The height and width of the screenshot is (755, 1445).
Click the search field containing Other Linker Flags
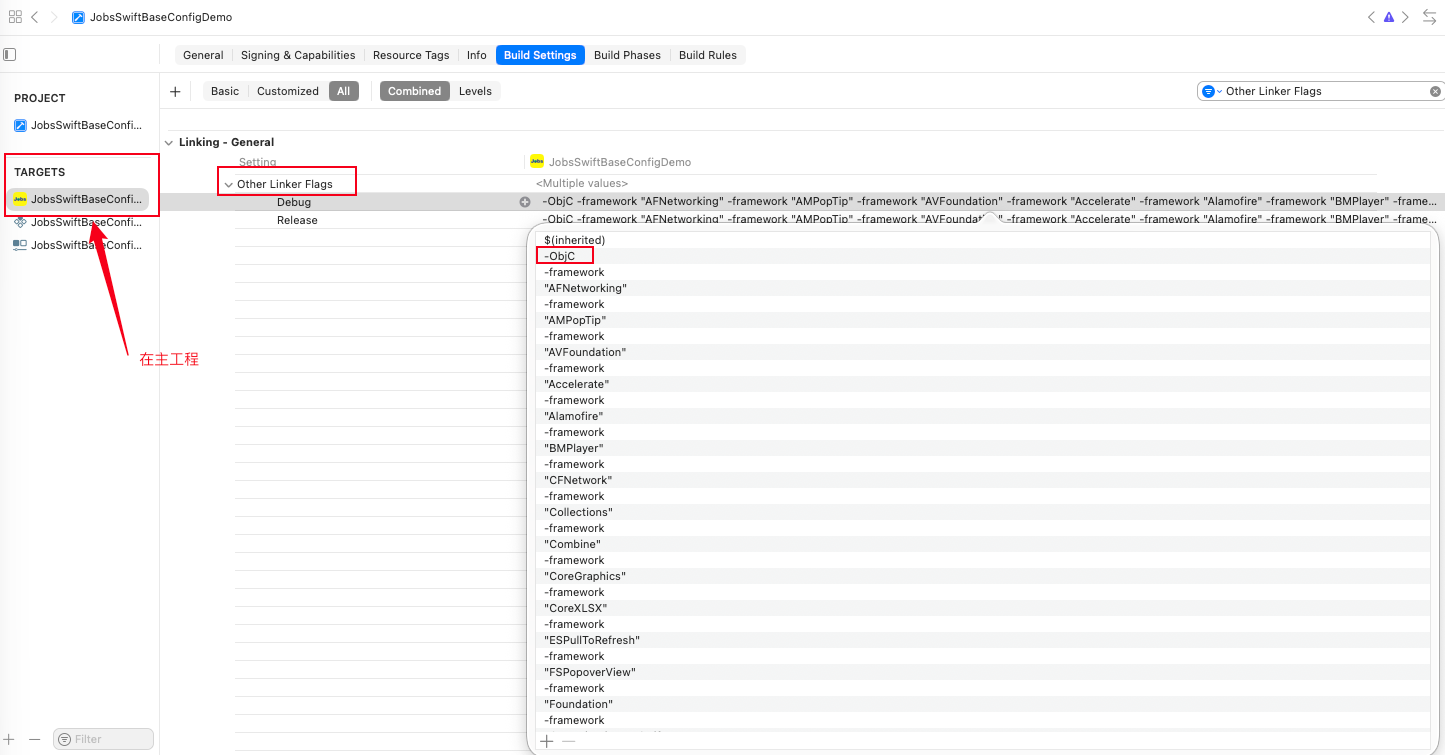(x=1320, y=91)
